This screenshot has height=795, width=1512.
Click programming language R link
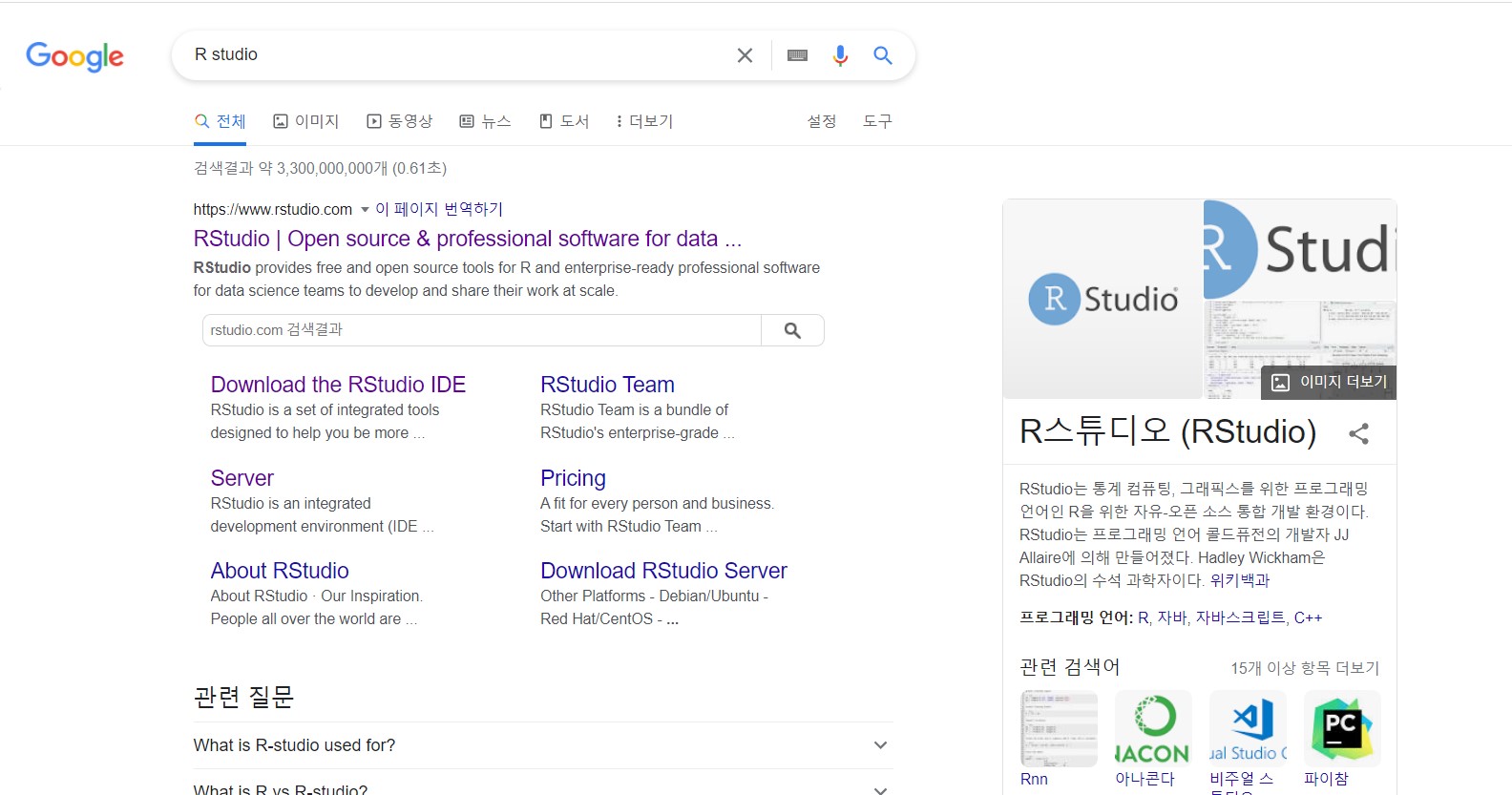click(1144, 617)
